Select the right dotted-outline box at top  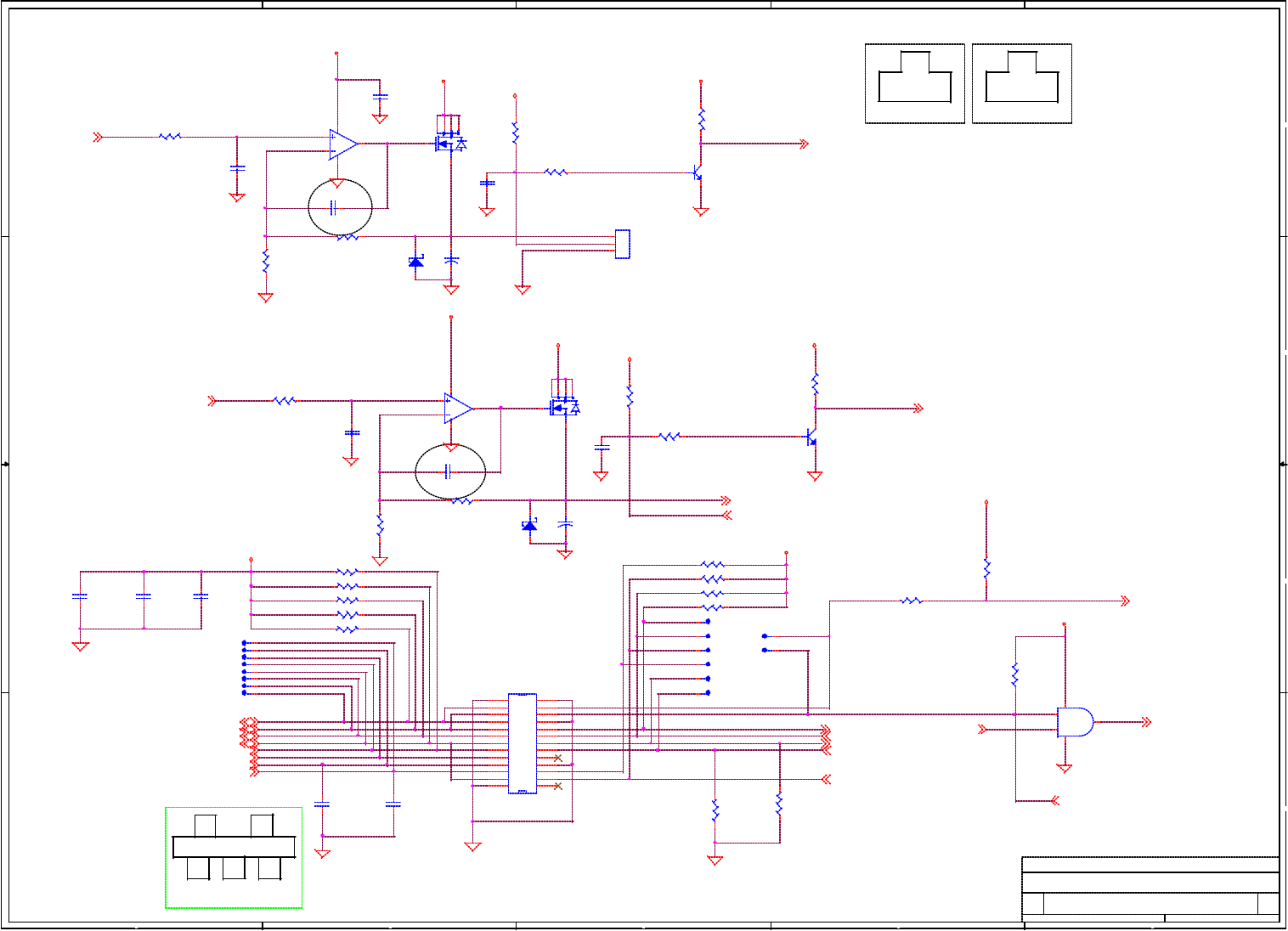1022,84
